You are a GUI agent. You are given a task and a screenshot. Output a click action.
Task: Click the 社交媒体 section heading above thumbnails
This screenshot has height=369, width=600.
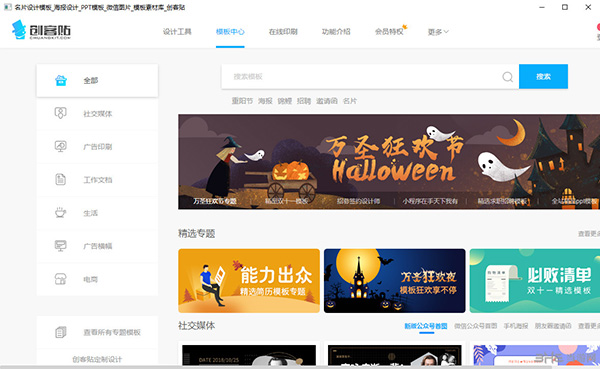click(x=197, y=326)
